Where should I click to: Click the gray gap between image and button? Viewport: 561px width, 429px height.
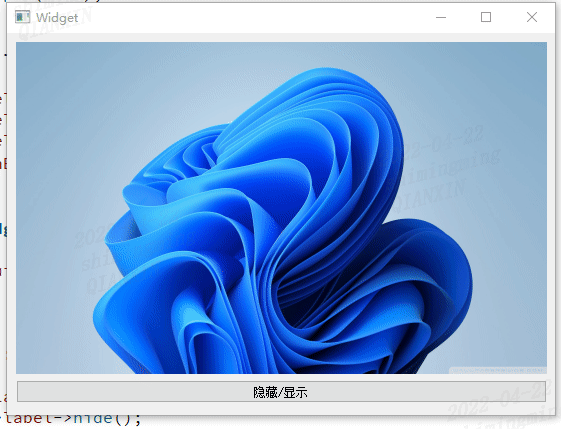point(281,377)
